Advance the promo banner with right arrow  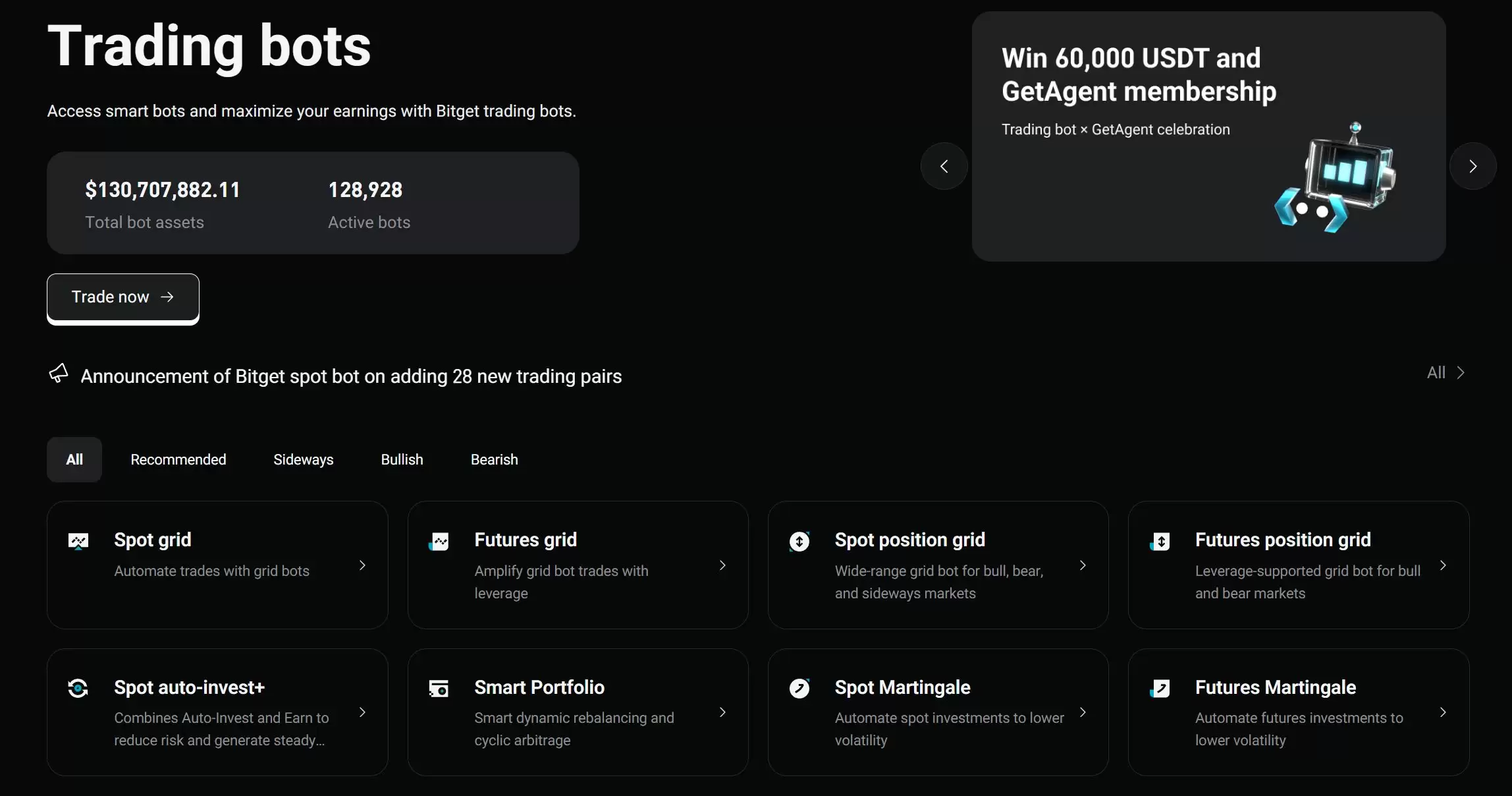pyautogui.click(x=1473, y=166)
